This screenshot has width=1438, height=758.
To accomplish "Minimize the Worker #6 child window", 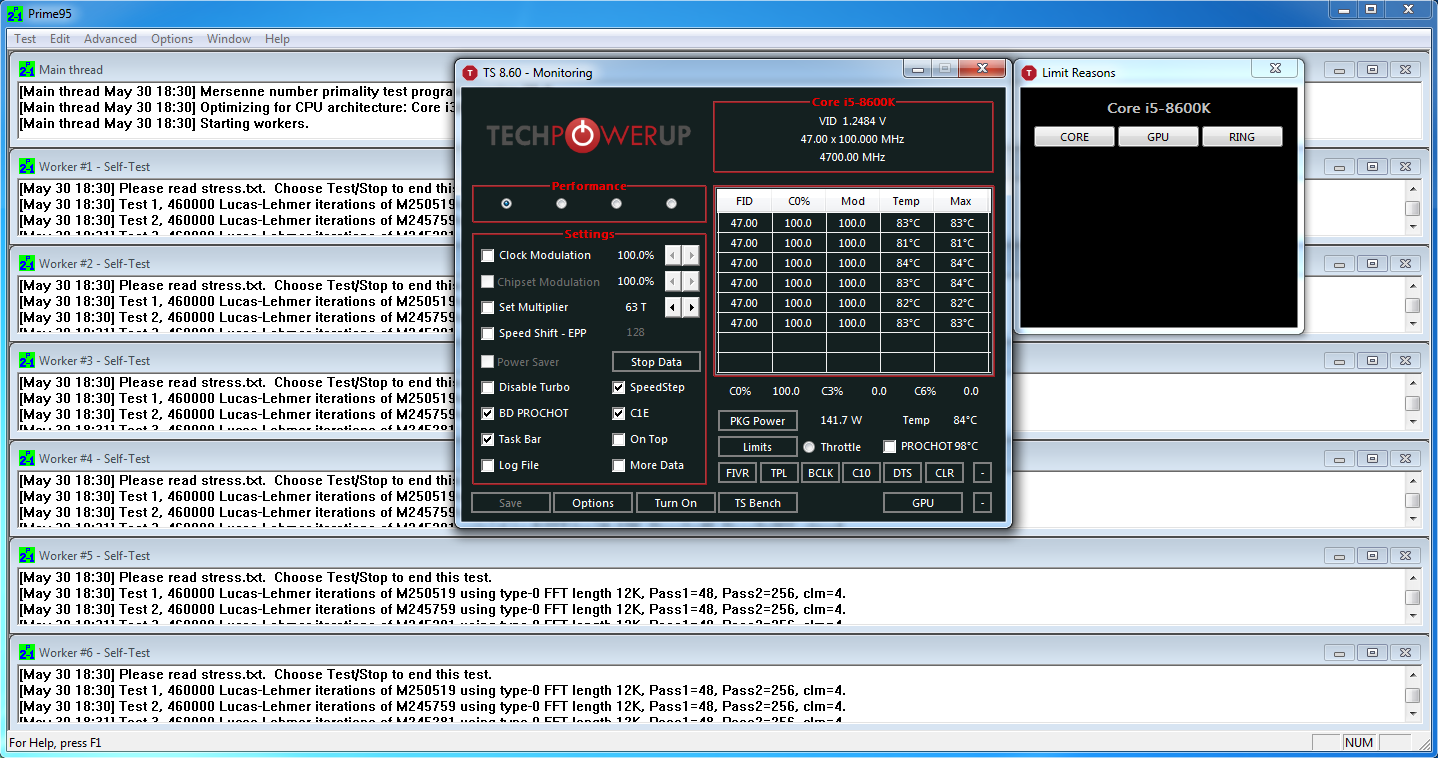I will point(1339,653).
